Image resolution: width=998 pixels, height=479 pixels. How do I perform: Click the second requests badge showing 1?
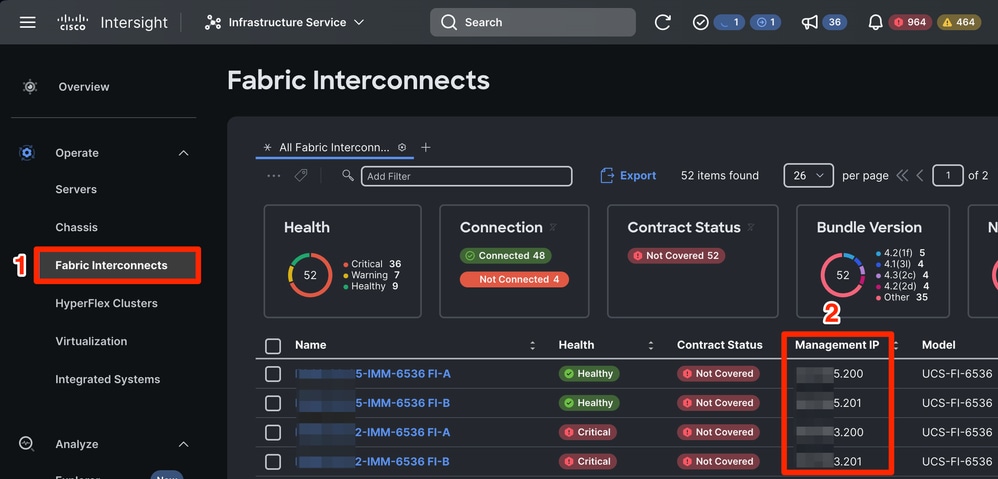pyautogui.click(x=766, y=22)
